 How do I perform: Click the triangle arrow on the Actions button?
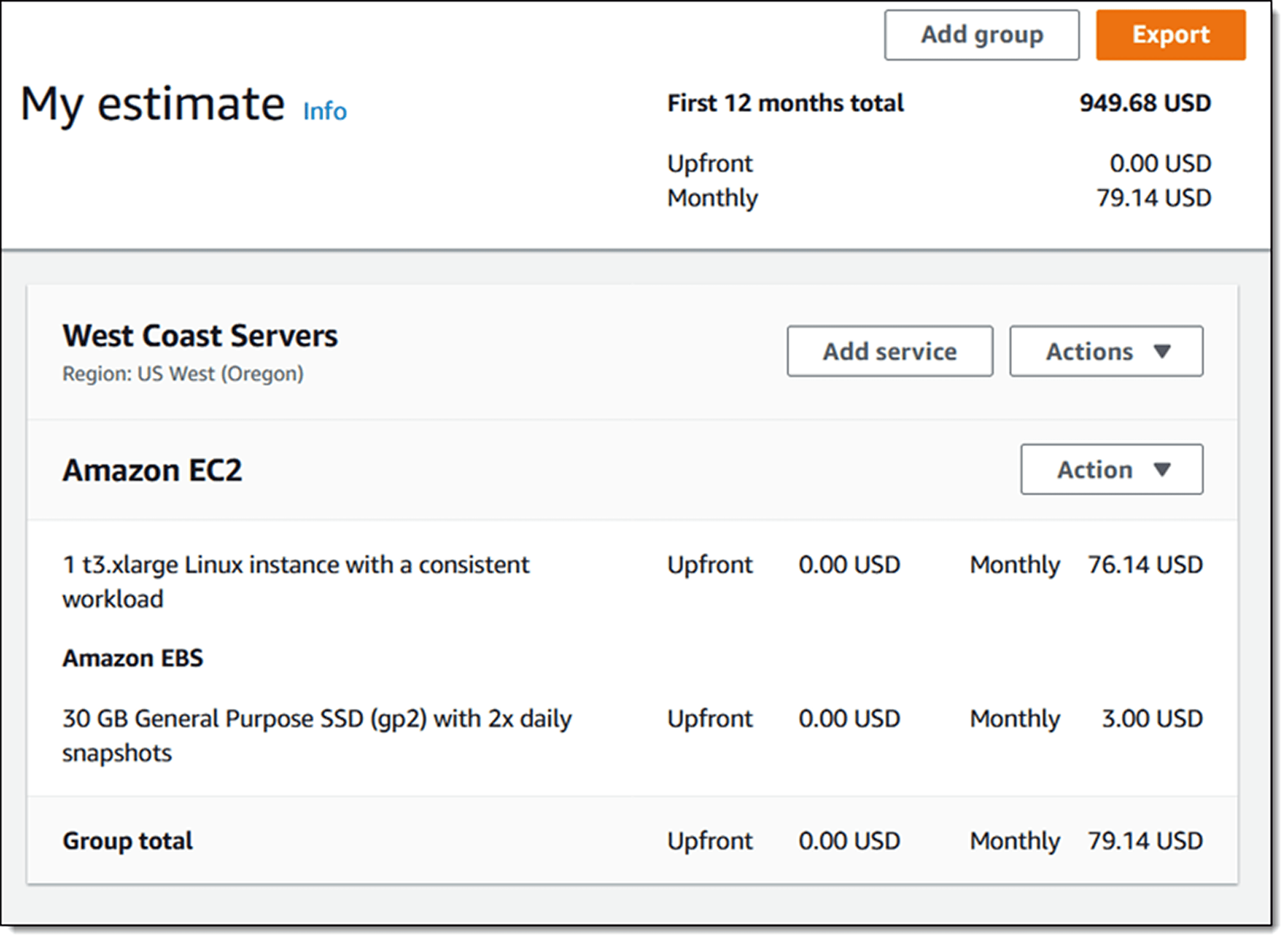[x=1161, y=351]
